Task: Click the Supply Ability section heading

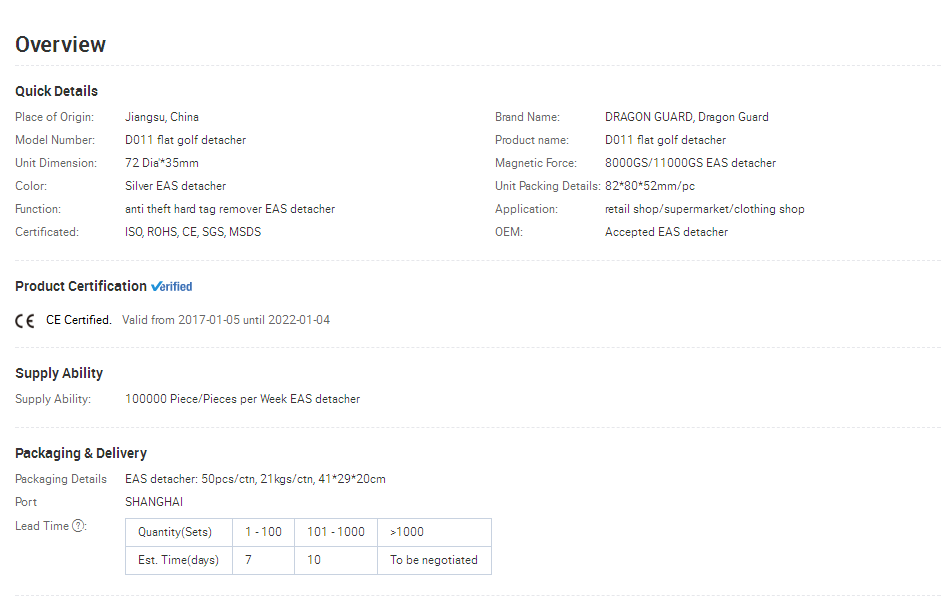Action: 59,373
